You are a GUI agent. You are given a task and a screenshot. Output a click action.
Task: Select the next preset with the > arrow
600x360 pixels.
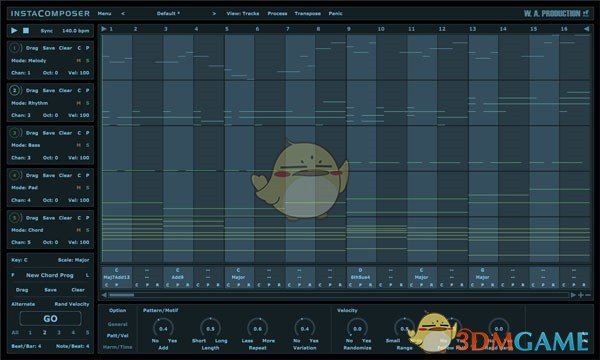214,13
